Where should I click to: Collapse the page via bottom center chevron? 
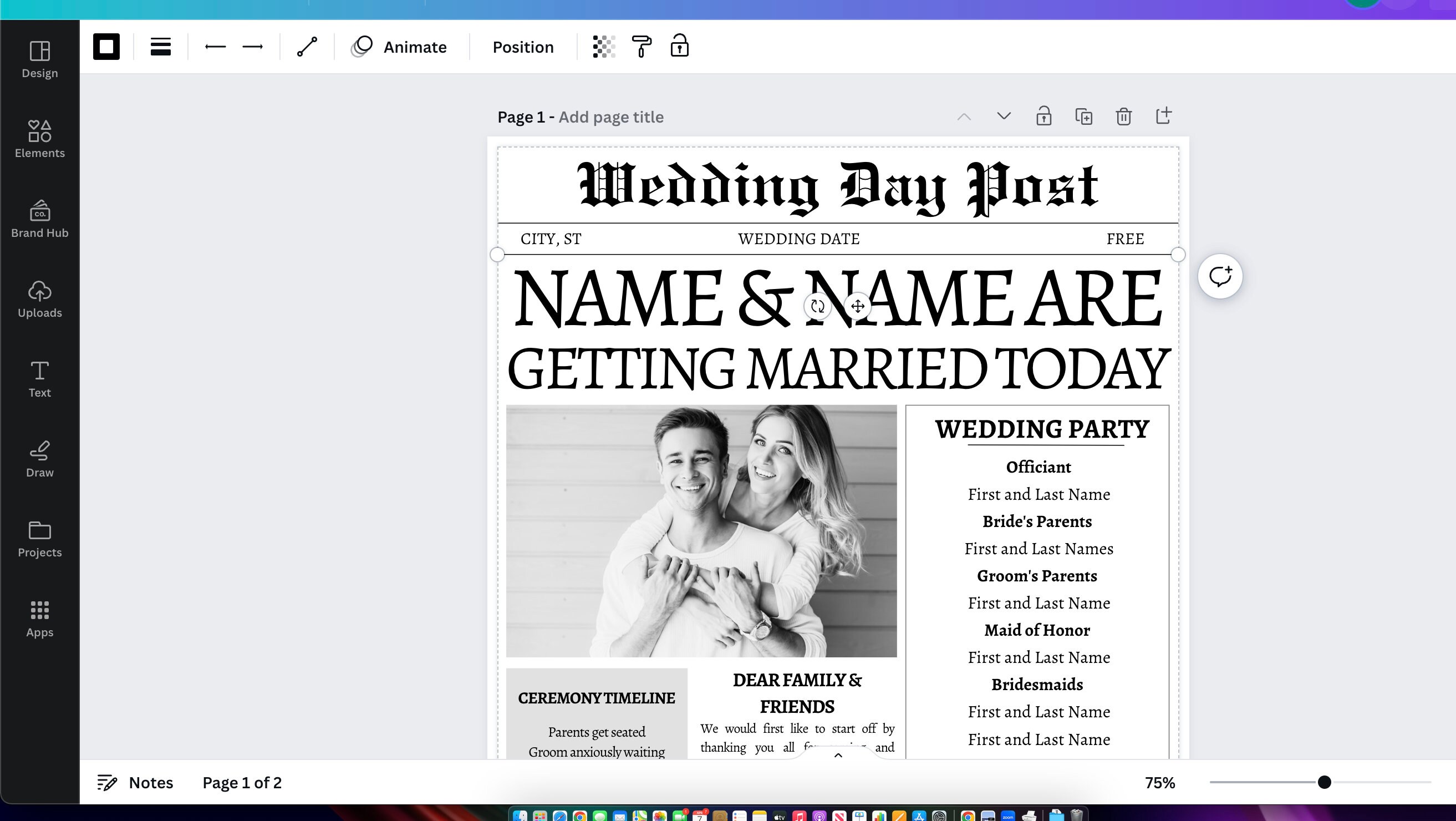838,755
